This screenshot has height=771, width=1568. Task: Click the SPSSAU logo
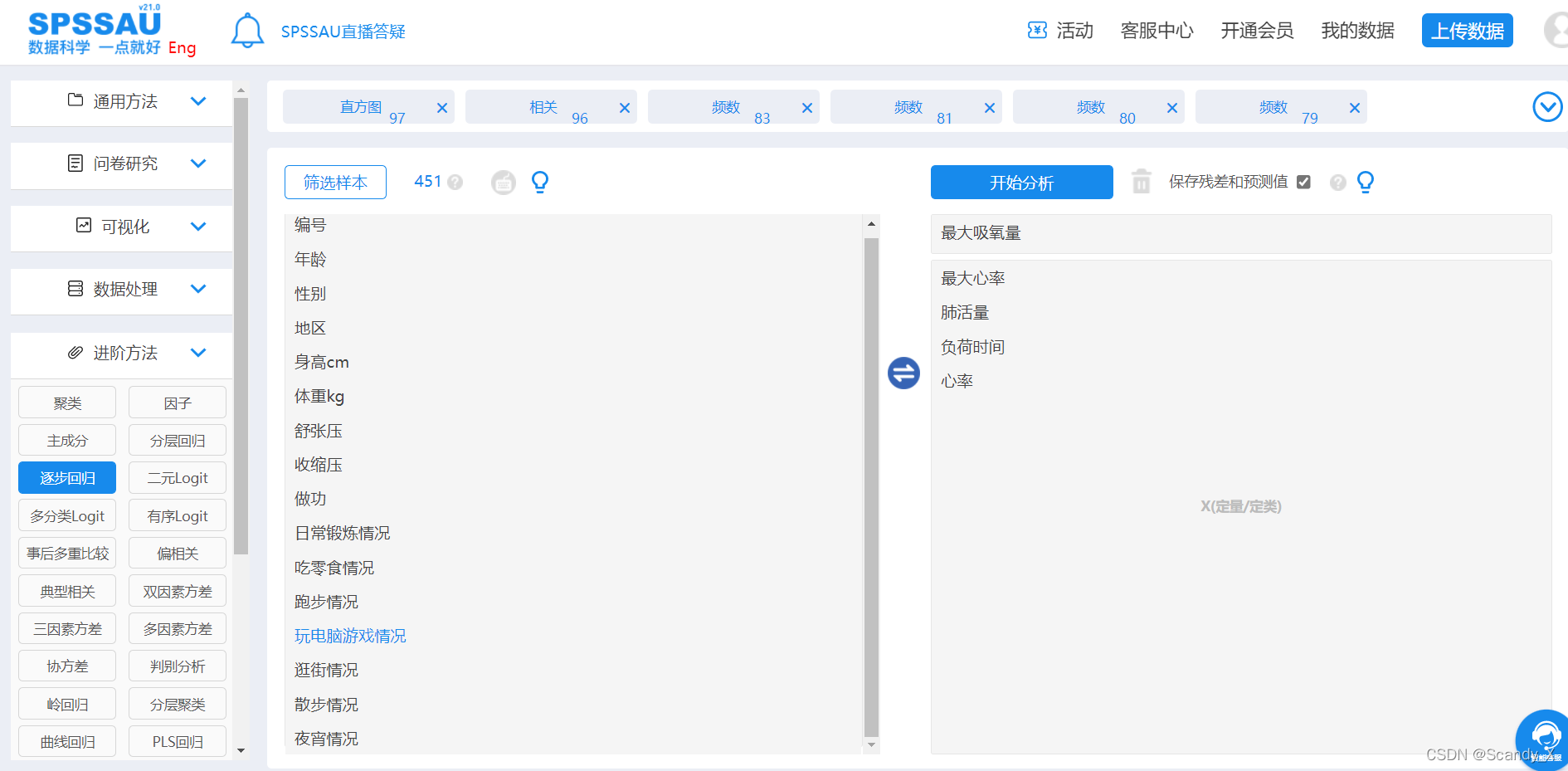95,32
